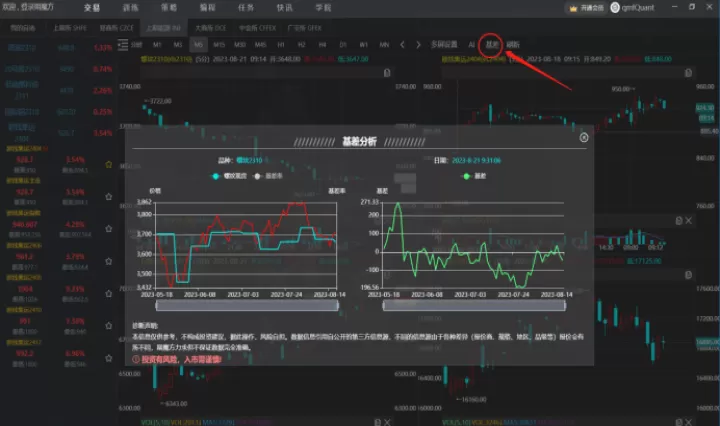Image resolution: width=720 pixels, height=426 pixels.
Task: Click the note icon beside right sub-panel X
Action: point(679,221)
